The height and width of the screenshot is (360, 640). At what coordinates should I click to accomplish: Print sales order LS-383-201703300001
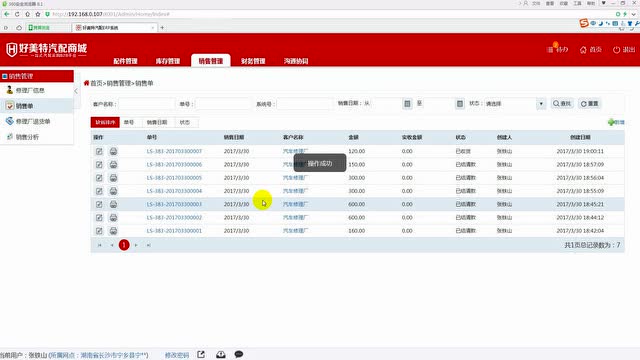pyautogui.click(x=113, y=231)
